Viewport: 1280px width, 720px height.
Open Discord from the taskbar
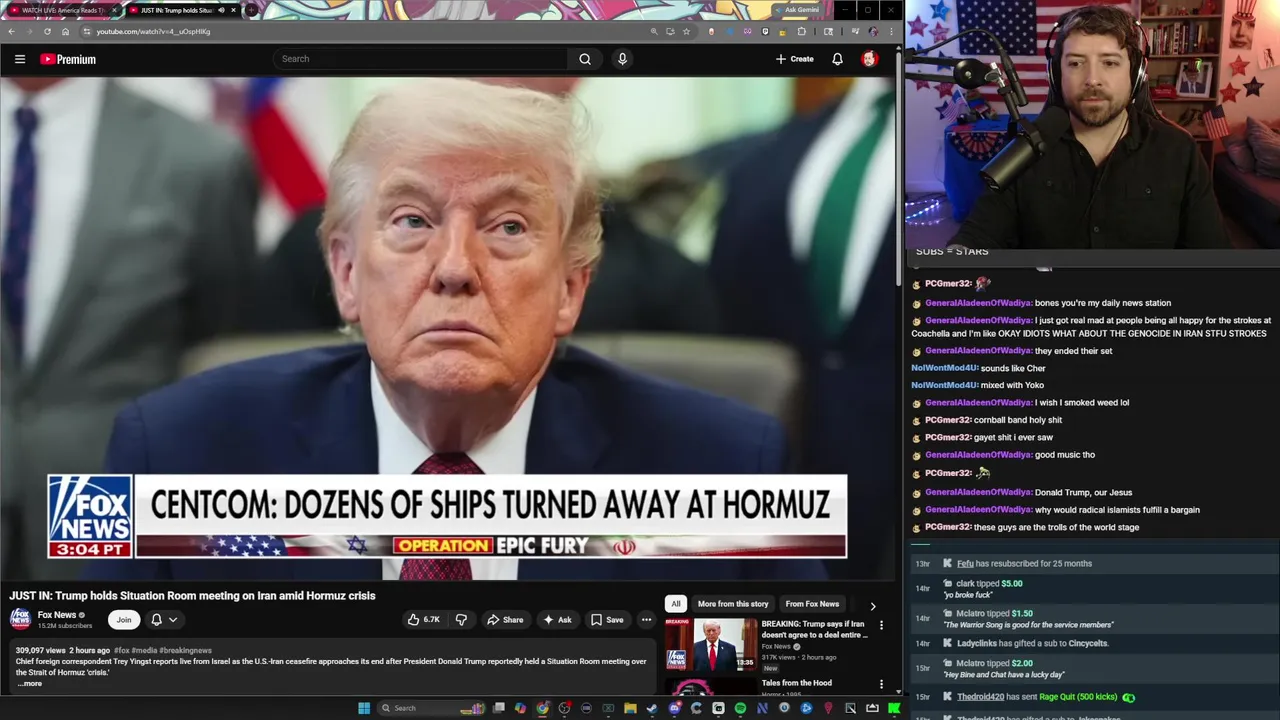click(674, 708)
